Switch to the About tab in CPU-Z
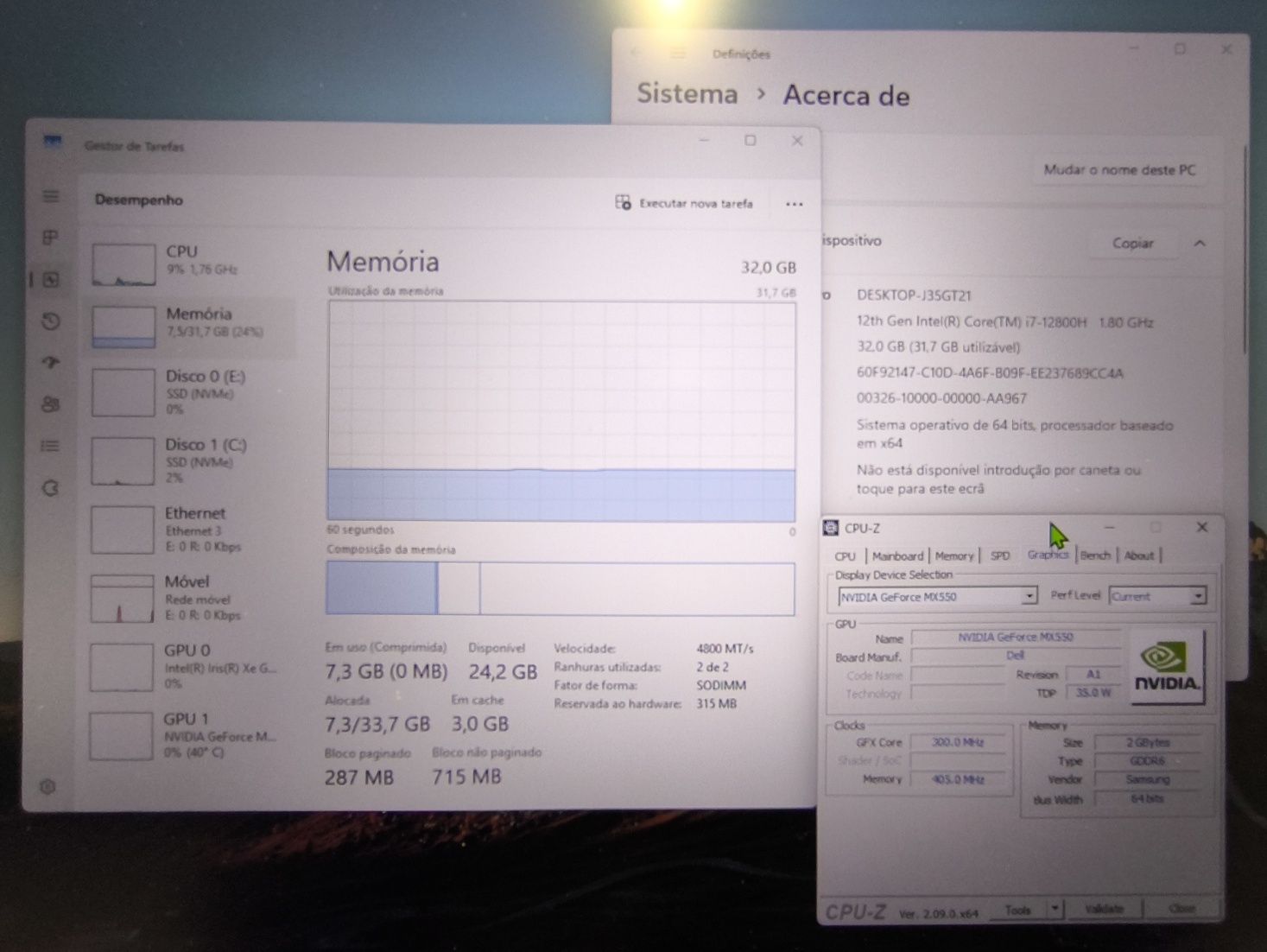 1138,555
